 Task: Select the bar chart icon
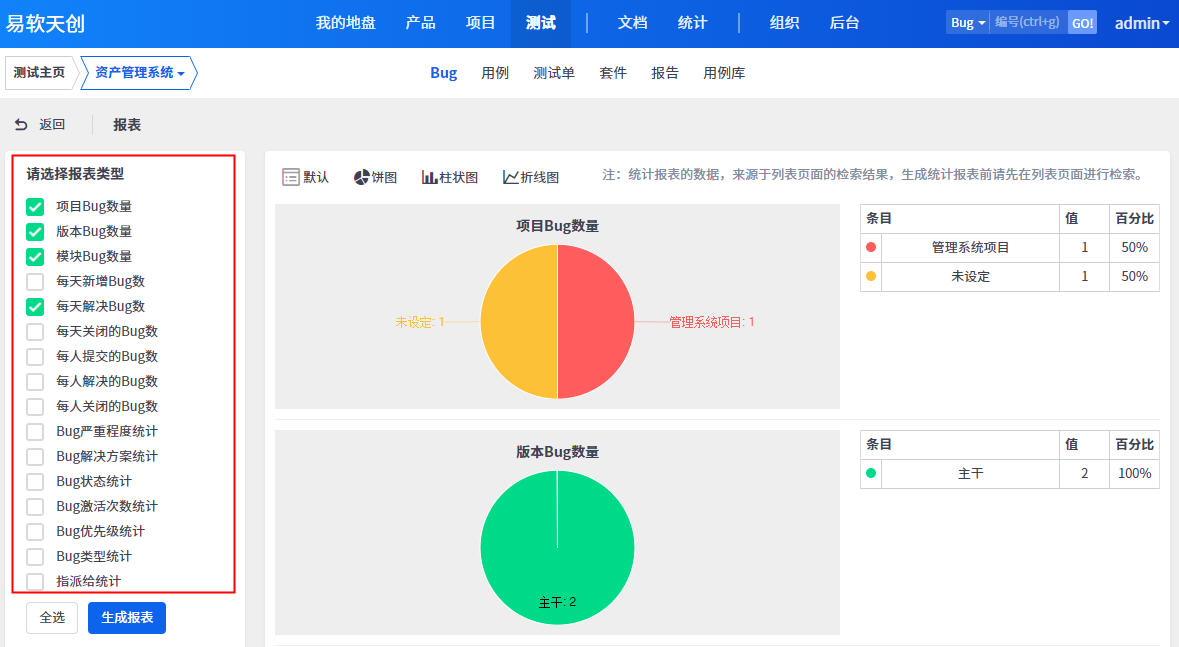click(429, 177)
